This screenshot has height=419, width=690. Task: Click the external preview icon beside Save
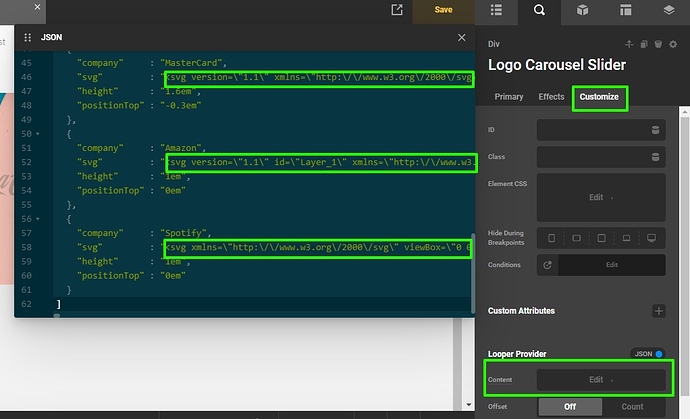[397, 10]
